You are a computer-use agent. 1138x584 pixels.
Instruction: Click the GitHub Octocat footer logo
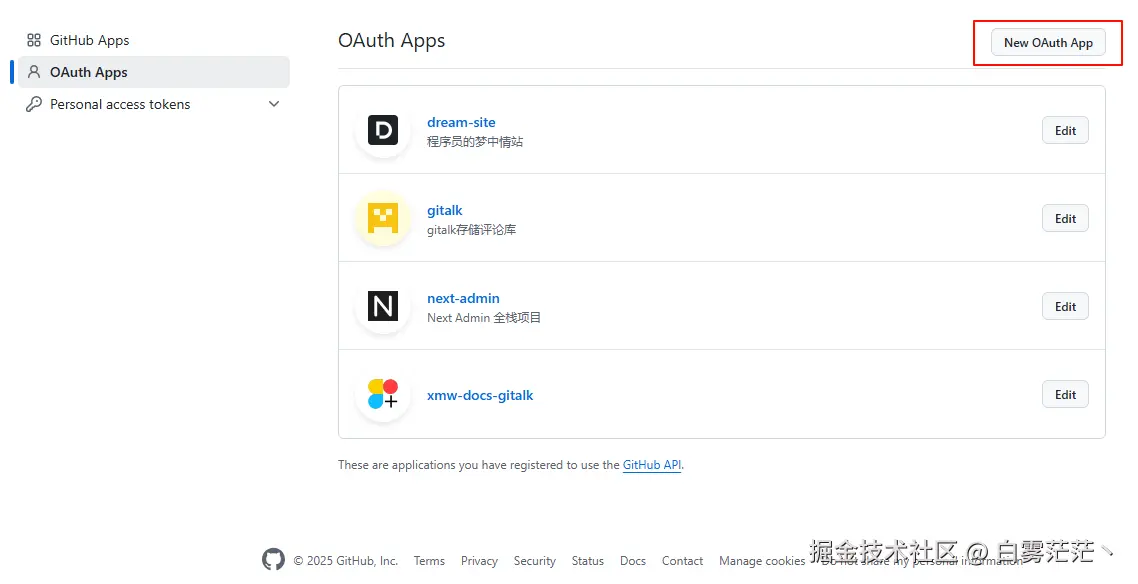click(x=274, y=559)
